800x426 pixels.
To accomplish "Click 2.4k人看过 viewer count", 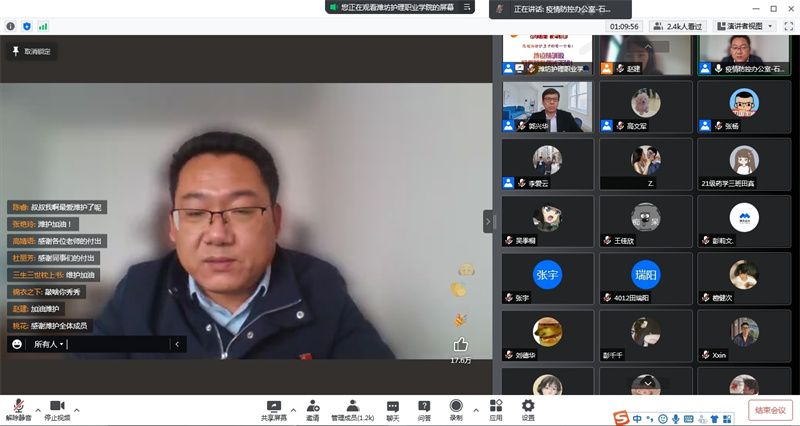I will click(678, 26).
